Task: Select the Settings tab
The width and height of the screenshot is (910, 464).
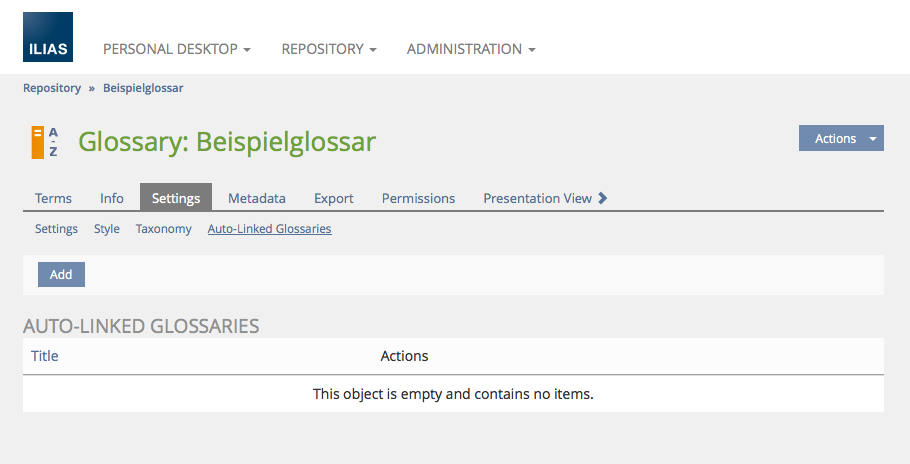Action: (x=176, y=198)
